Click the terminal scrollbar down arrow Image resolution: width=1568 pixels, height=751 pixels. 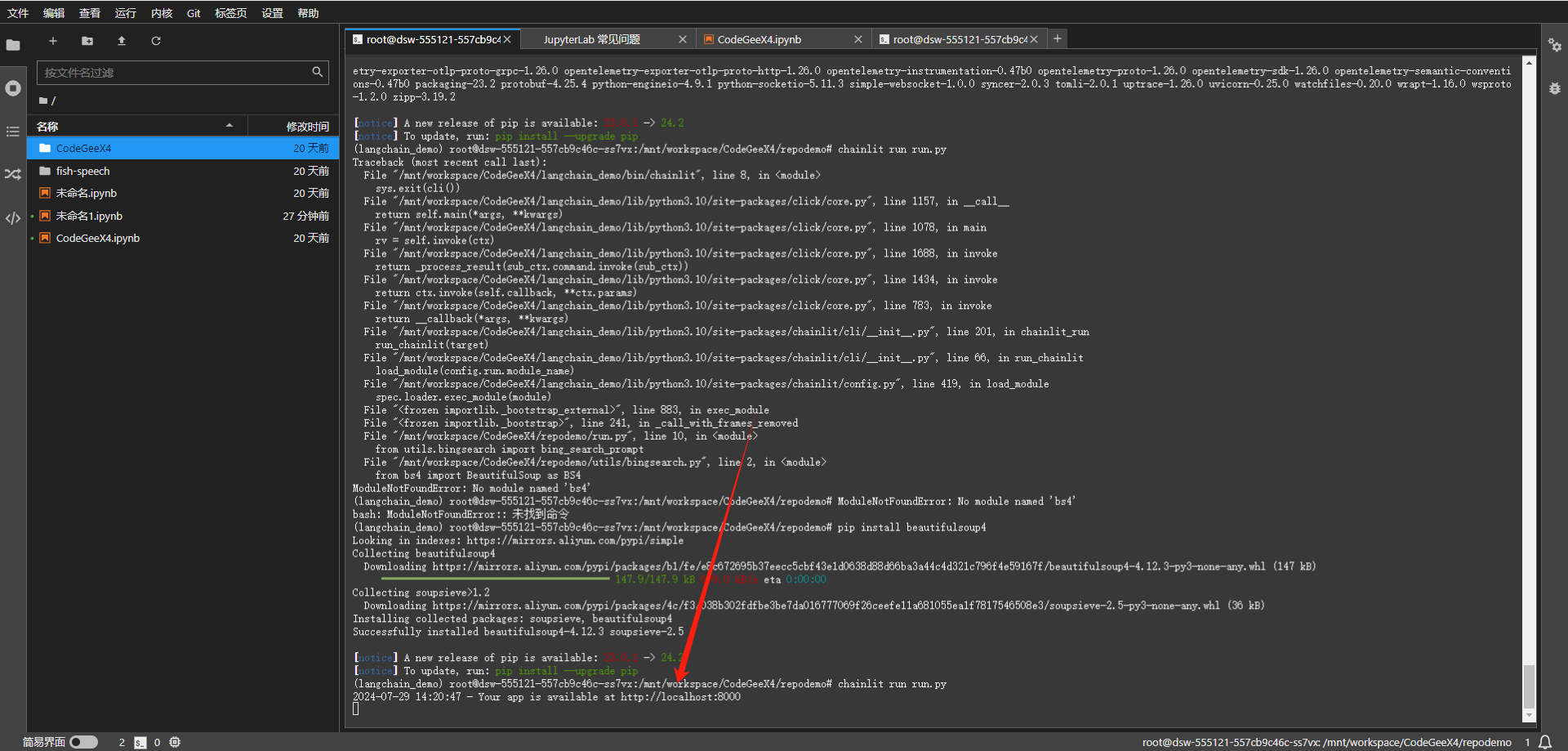(x=1529, y=715)
